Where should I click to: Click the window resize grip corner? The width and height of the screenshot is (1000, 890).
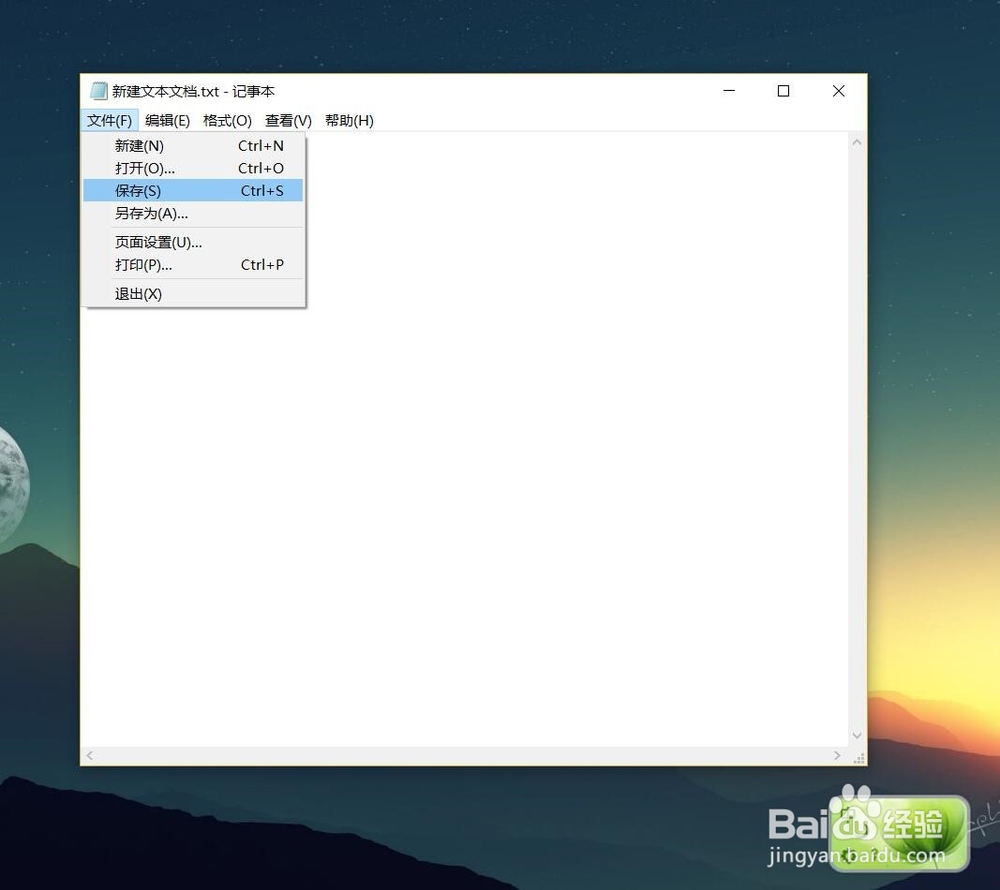tap(858, 757)
